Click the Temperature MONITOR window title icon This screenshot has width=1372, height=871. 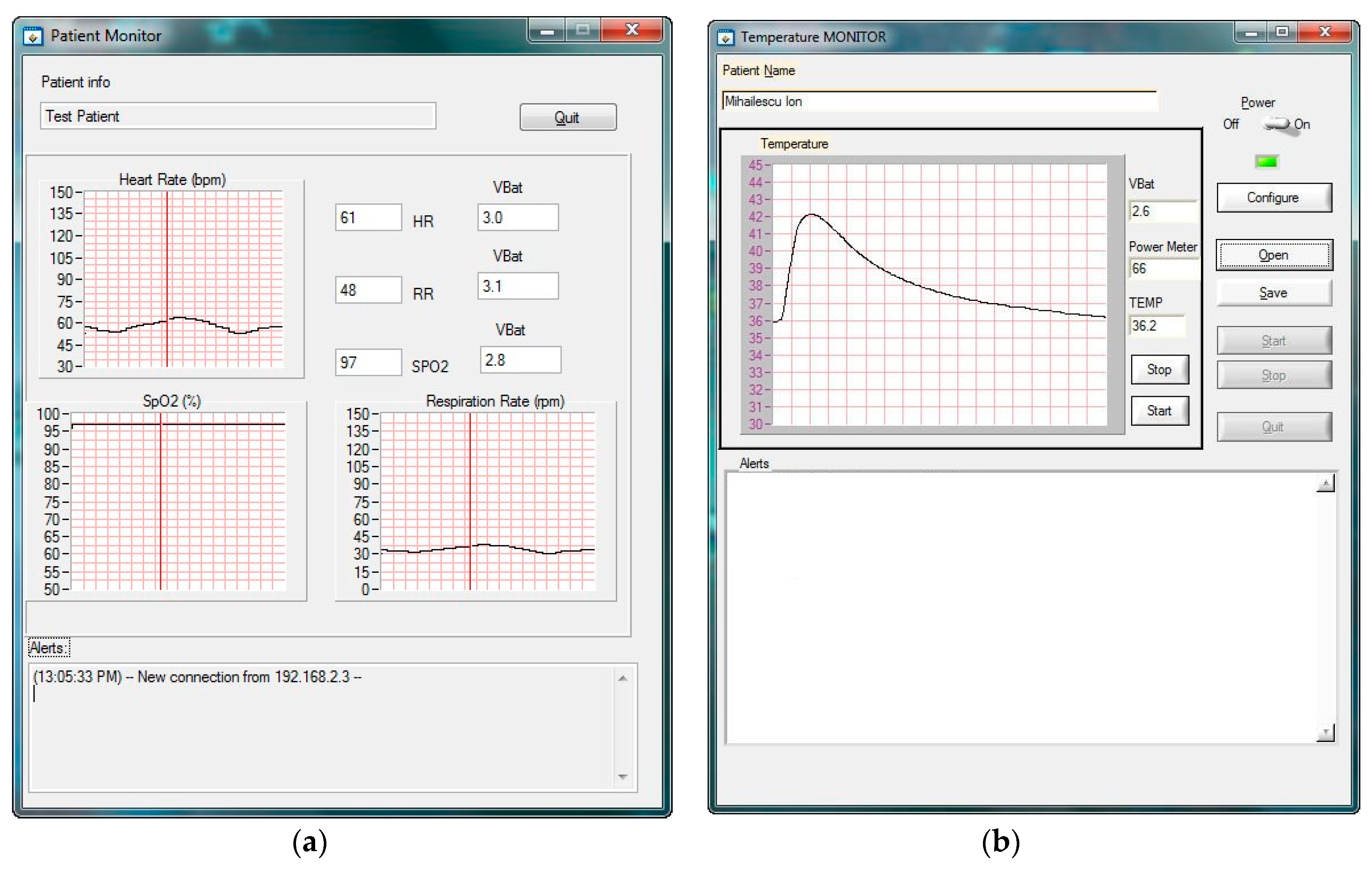[x=725, y=38]
